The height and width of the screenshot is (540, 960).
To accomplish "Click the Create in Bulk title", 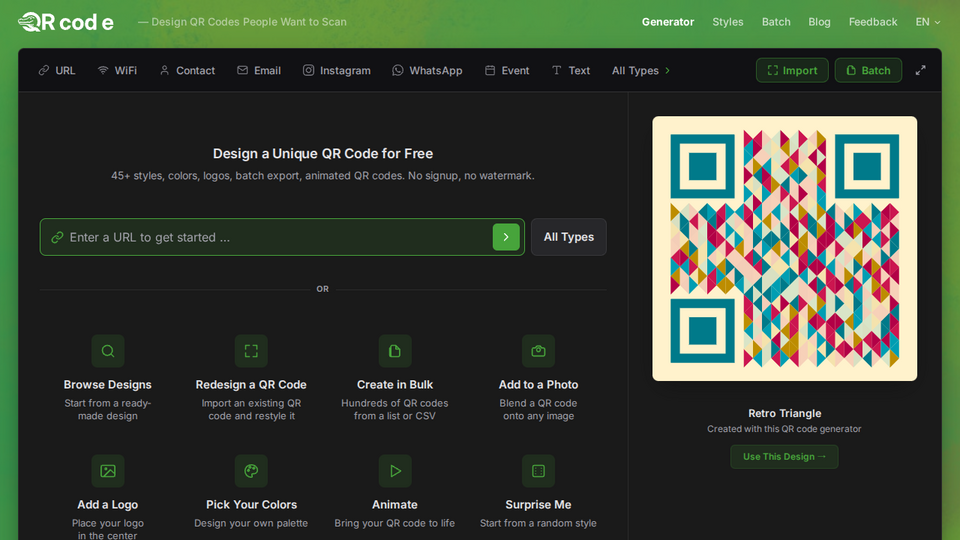I will point(395,384).
